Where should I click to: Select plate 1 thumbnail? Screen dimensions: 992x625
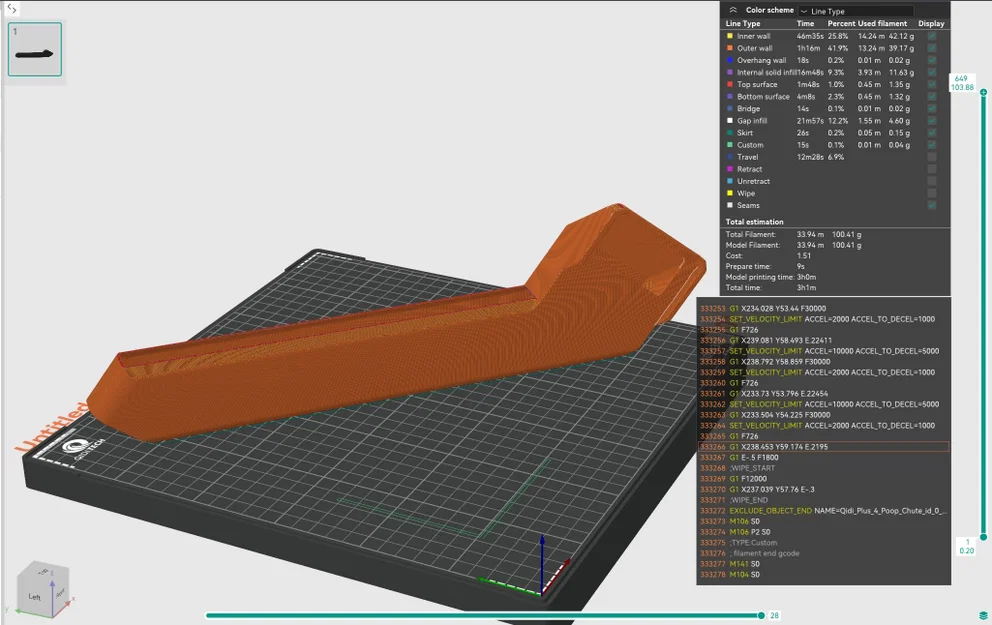(35, 49)
